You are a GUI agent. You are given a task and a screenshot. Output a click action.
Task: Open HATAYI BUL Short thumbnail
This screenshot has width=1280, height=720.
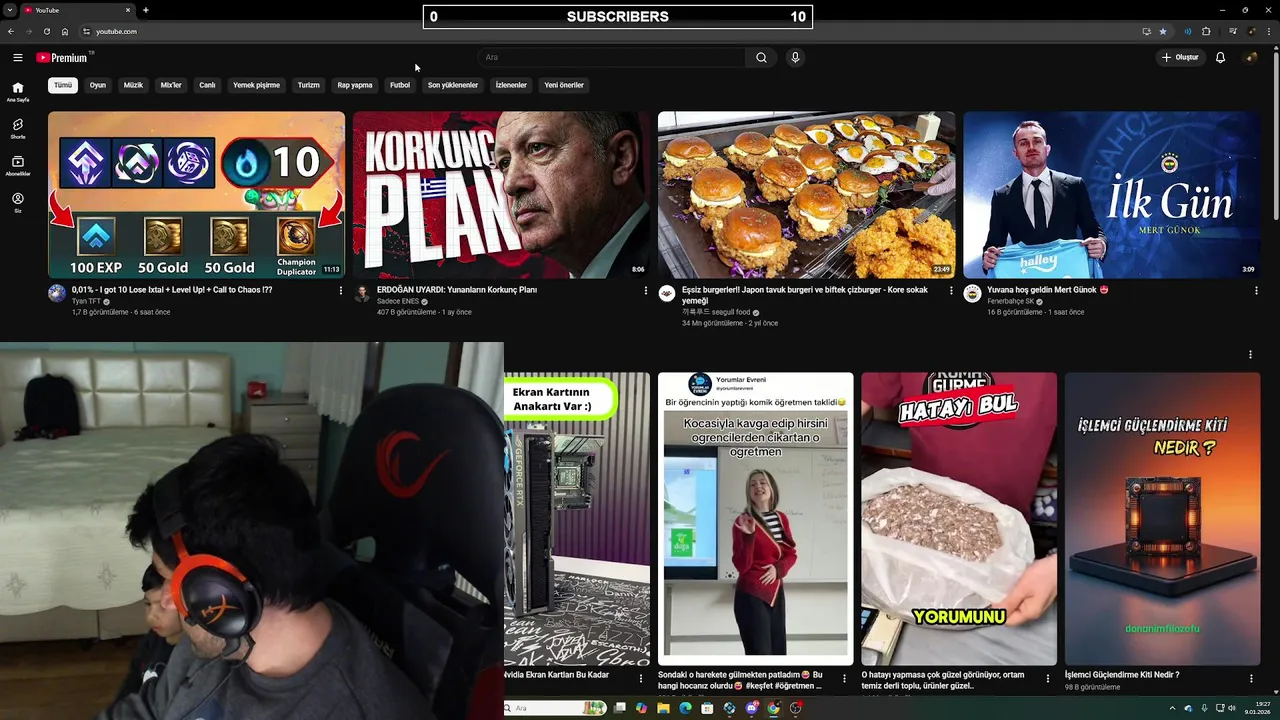coord(959,518)
